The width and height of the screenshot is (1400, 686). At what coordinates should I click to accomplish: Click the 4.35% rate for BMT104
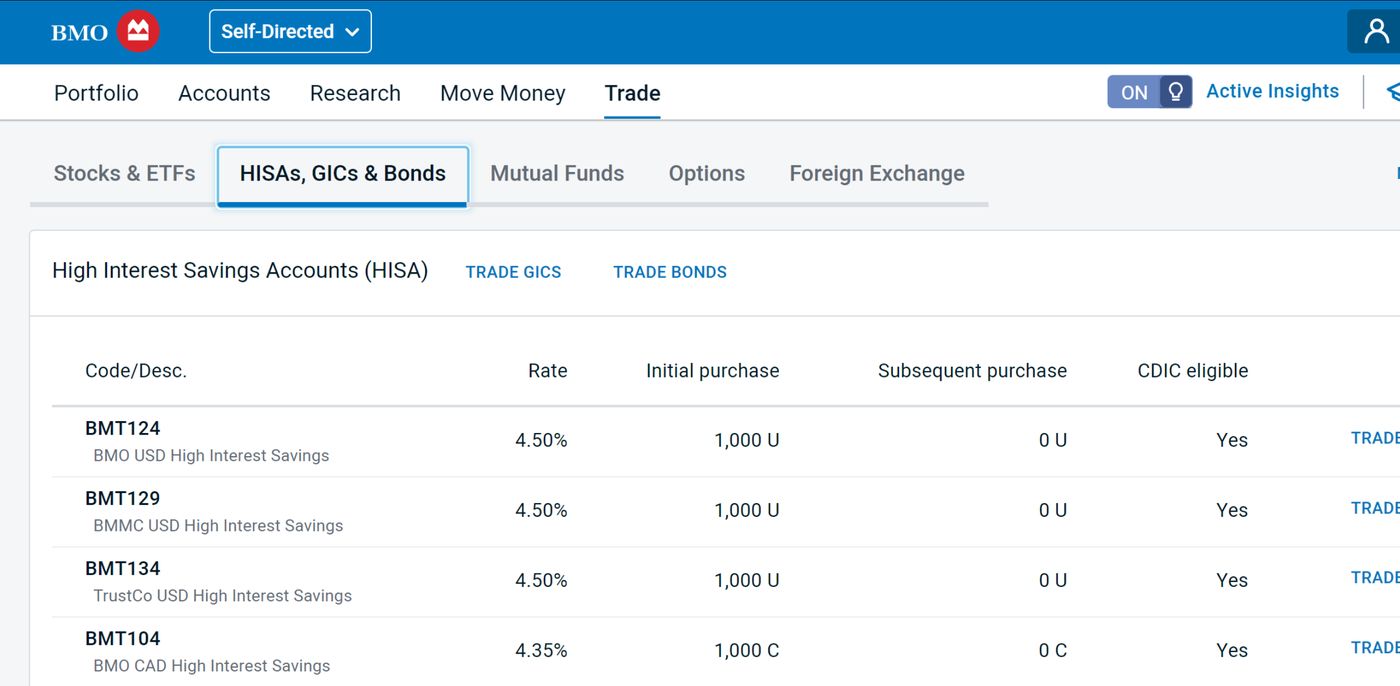(x=541, y=650)
